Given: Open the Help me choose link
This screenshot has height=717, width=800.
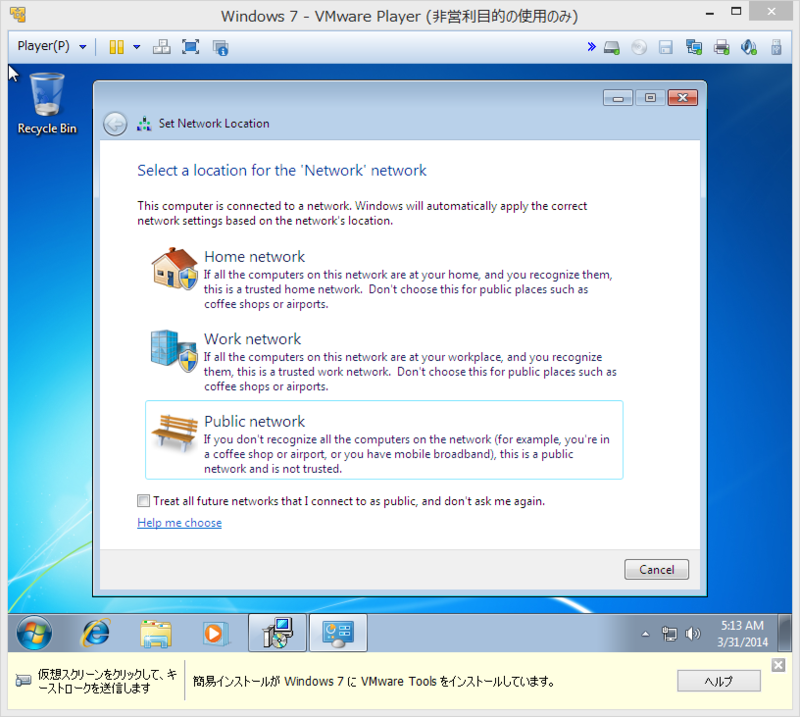Looking at the screenshot, I should [x=180, y=523].
